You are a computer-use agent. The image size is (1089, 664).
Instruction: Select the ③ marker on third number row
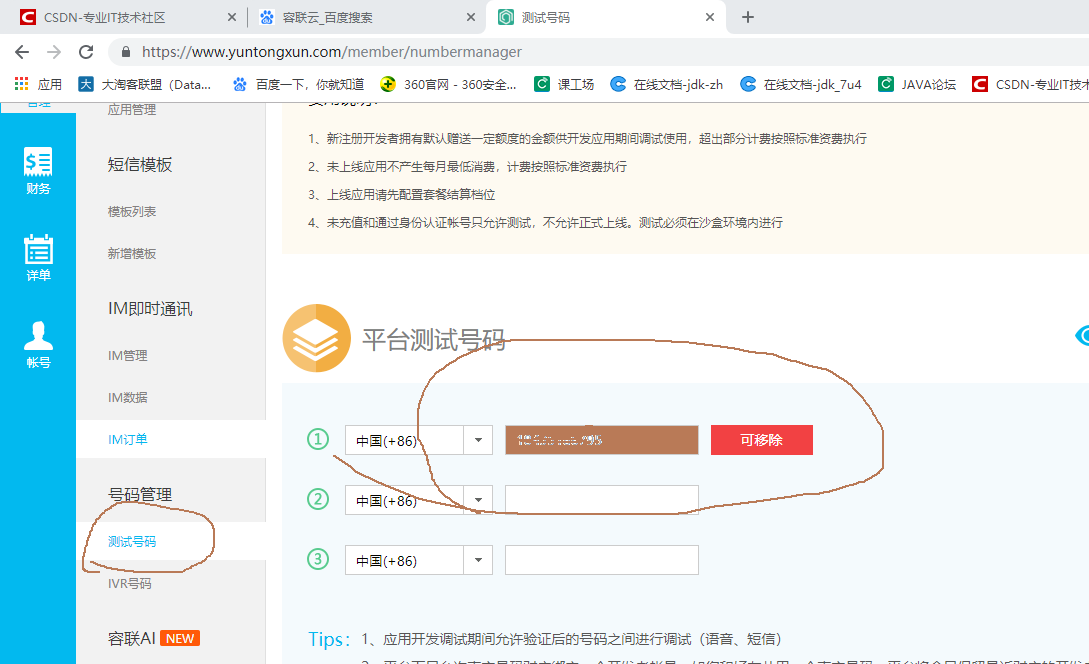point(317,559)
